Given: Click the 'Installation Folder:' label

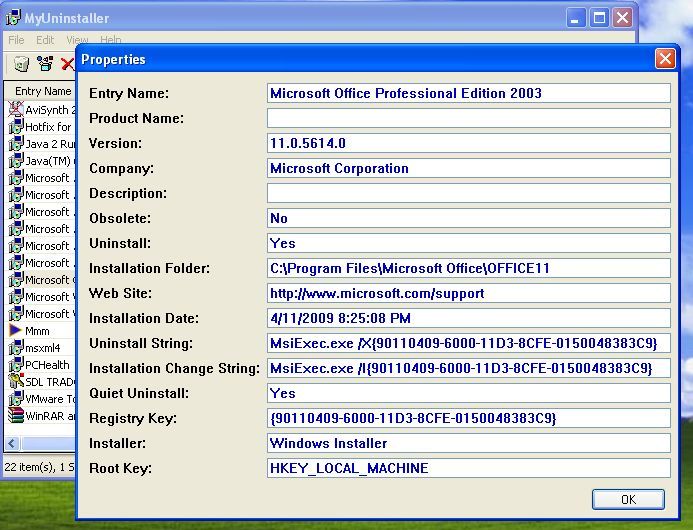Looking at the screenshot, I should point(149,268).
